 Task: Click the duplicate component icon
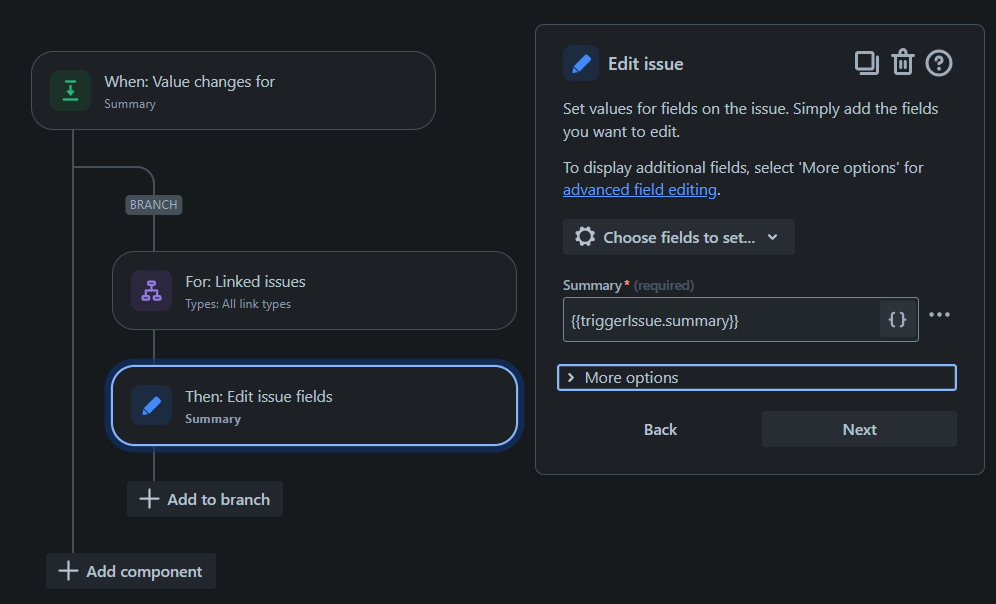coord(866,63)
